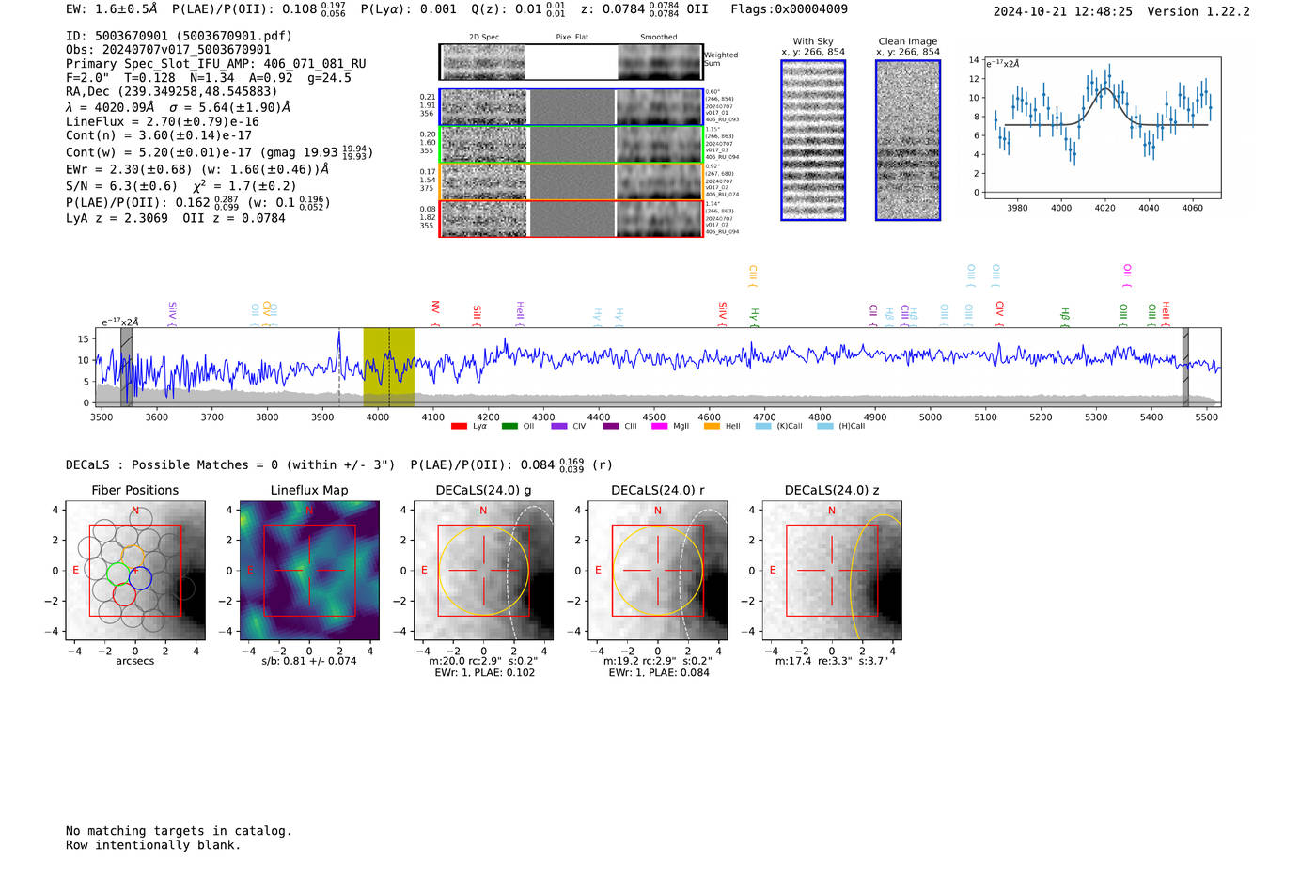Click the (K)CaII legend swatch

(x=763, y=426)
